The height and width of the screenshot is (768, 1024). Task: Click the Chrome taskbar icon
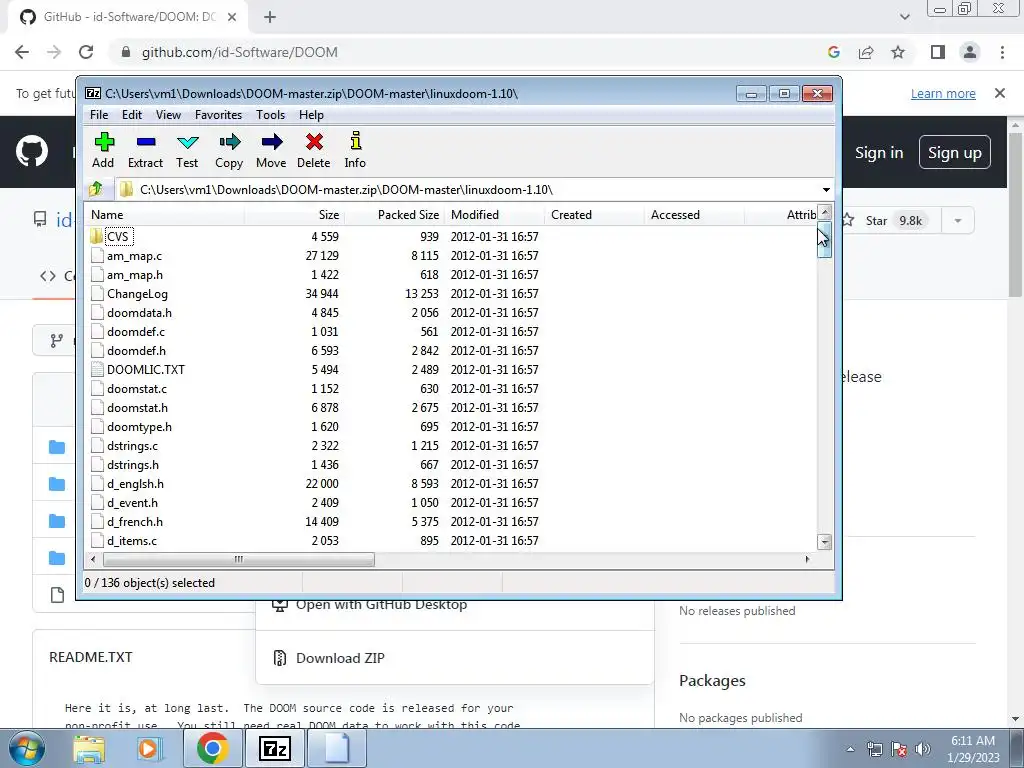pyautogui.click(x=212, y=748)
